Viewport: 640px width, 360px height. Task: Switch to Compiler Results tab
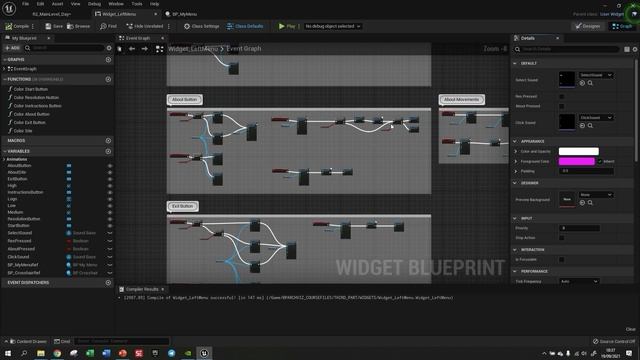pyautogui.click(x=142, y=289)
